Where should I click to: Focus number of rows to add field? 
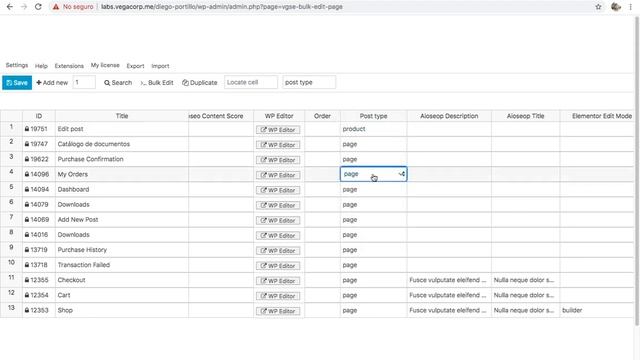[84, 82]
